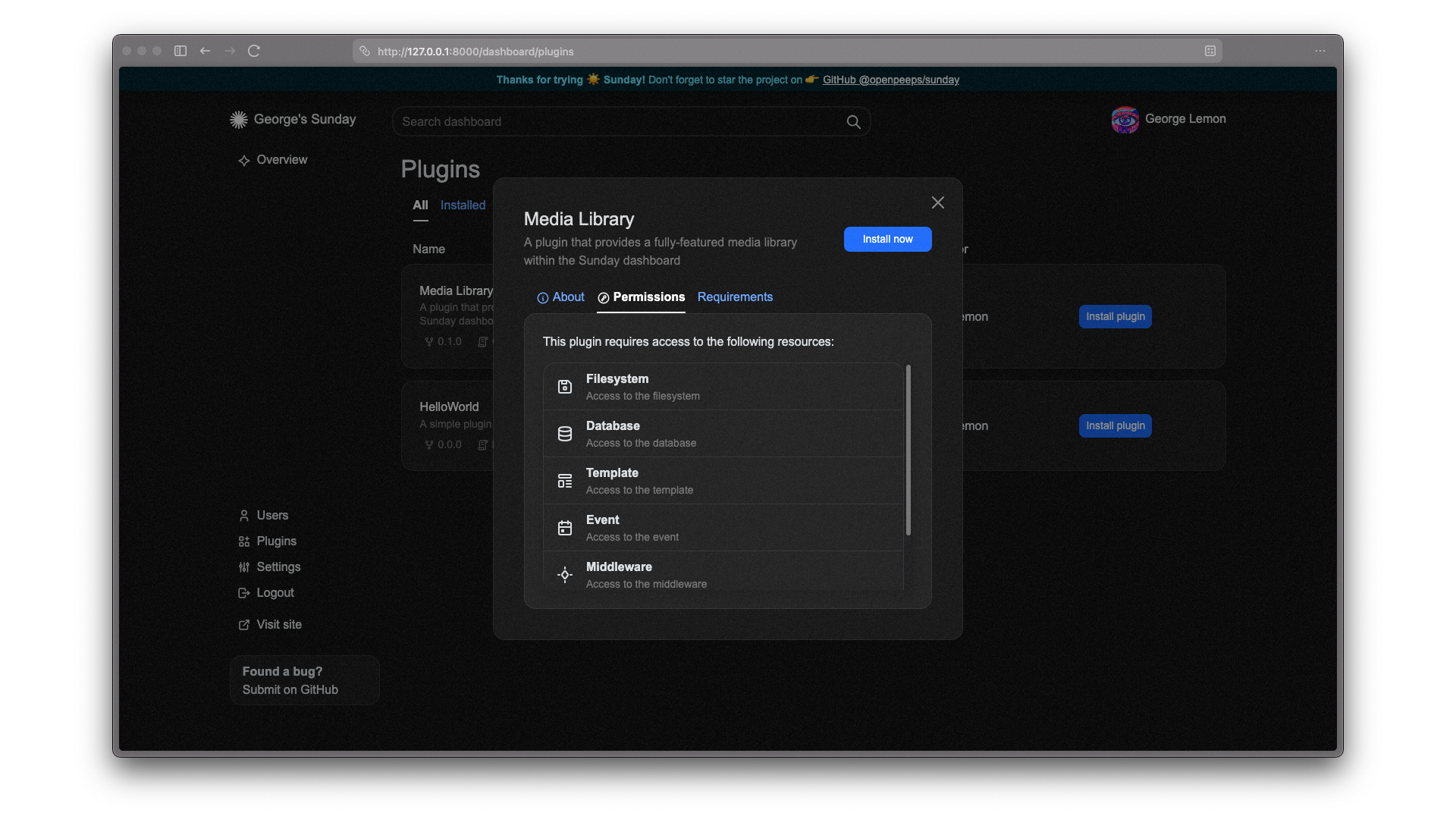The width and height of the screenshot is (1456, 819).
Task: Click George Lemon's avatar image
Action: pos(1125,120)
